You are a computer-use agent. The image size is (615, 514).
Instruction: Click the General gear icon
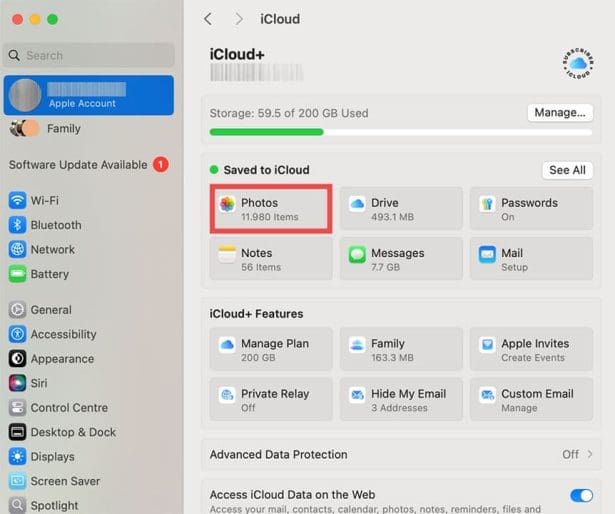(x=17, y=310)
